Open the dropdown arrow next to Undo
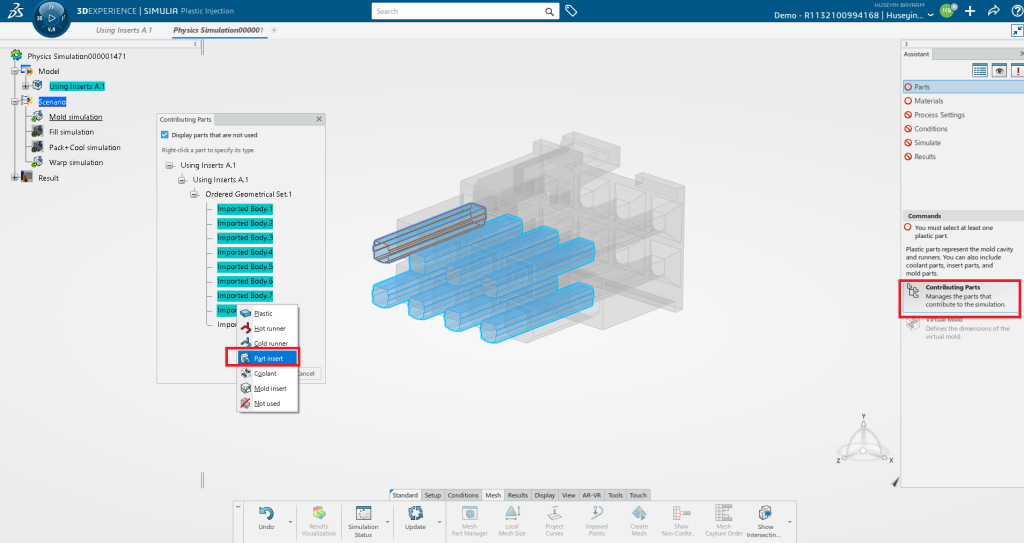Viewport: 1024px width, 543px height. [291, 520]
